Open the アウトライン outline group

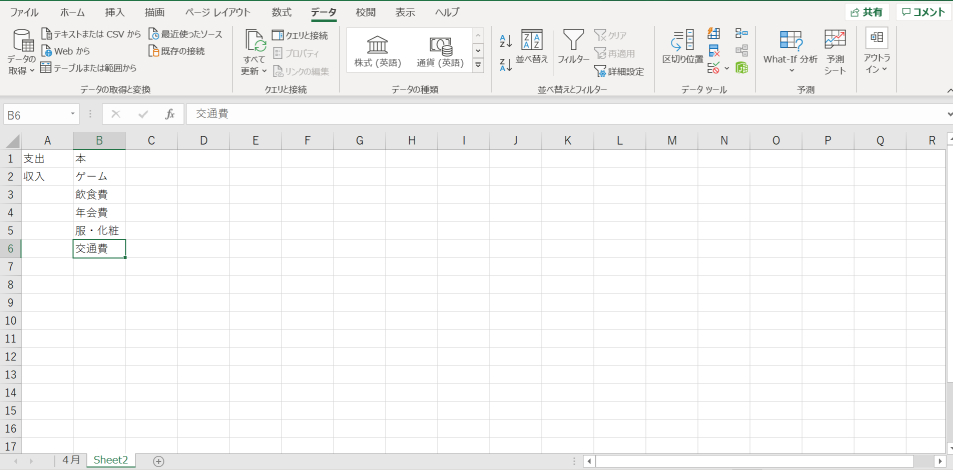876,52
